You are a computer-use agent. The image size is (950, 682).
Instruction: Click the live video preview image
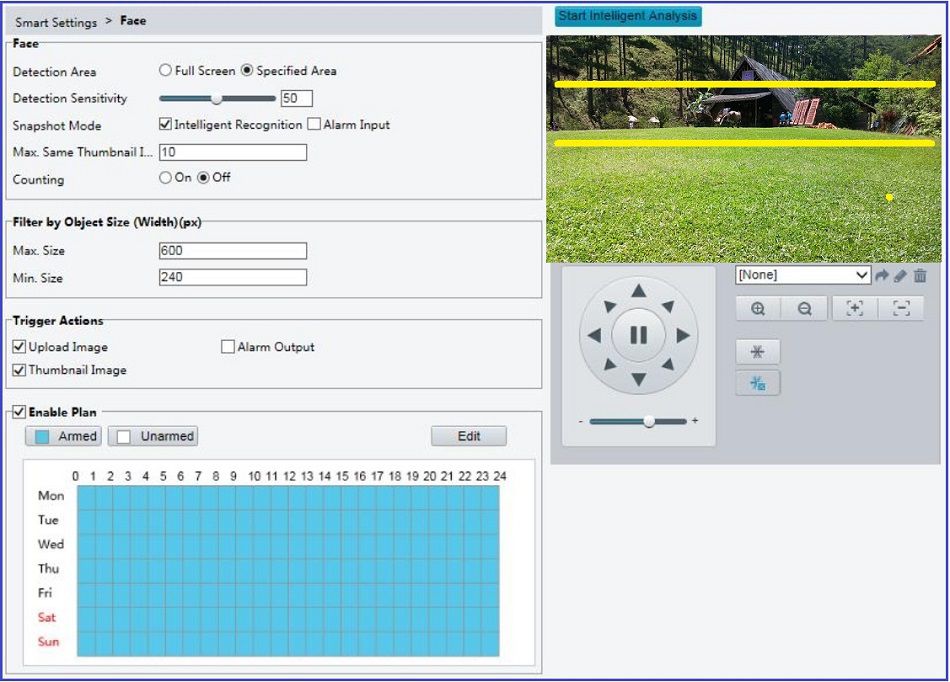tap(743, 148)
